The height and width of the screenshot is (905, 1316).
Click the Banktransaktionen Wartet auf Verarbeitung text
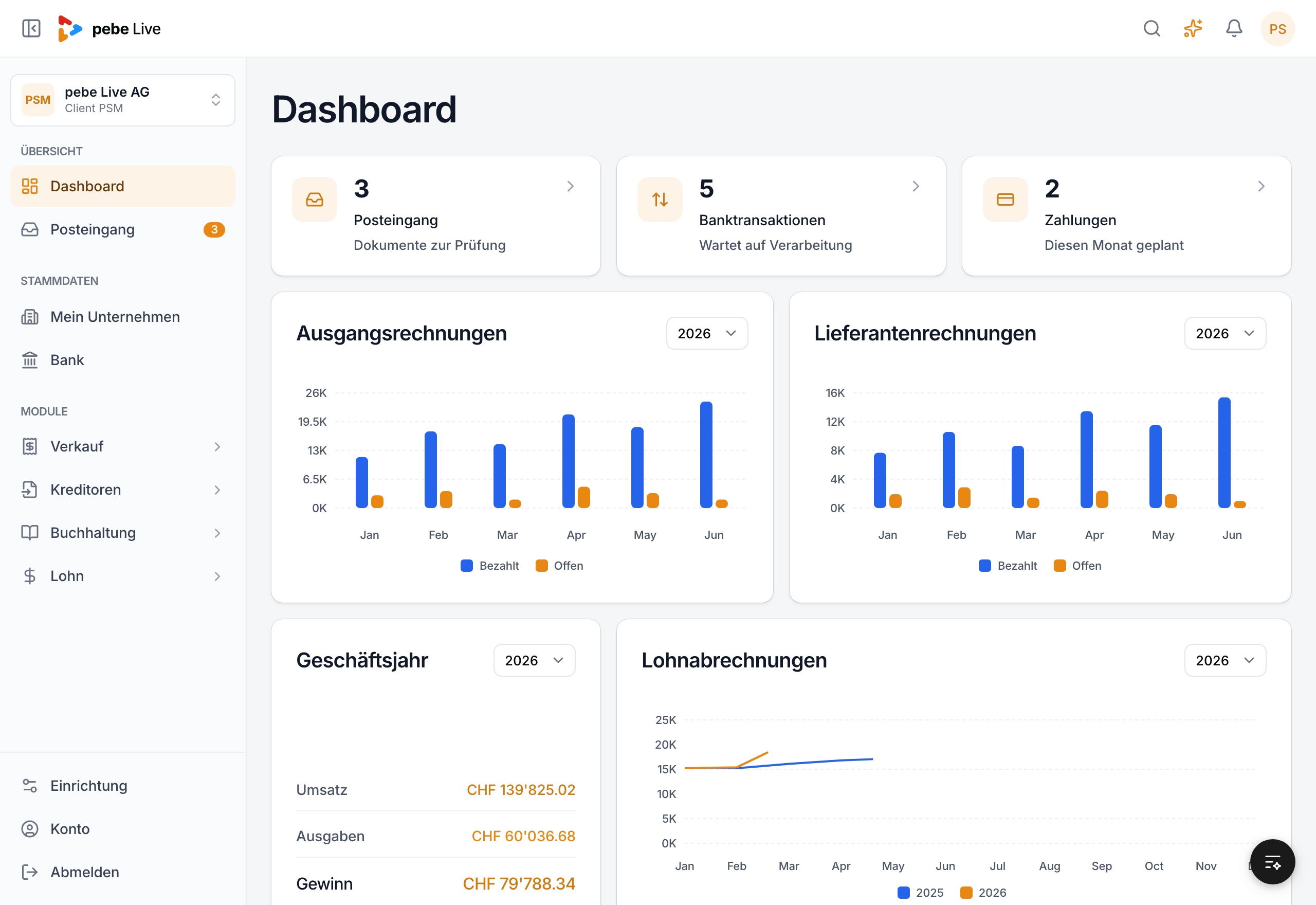[775, 245]
